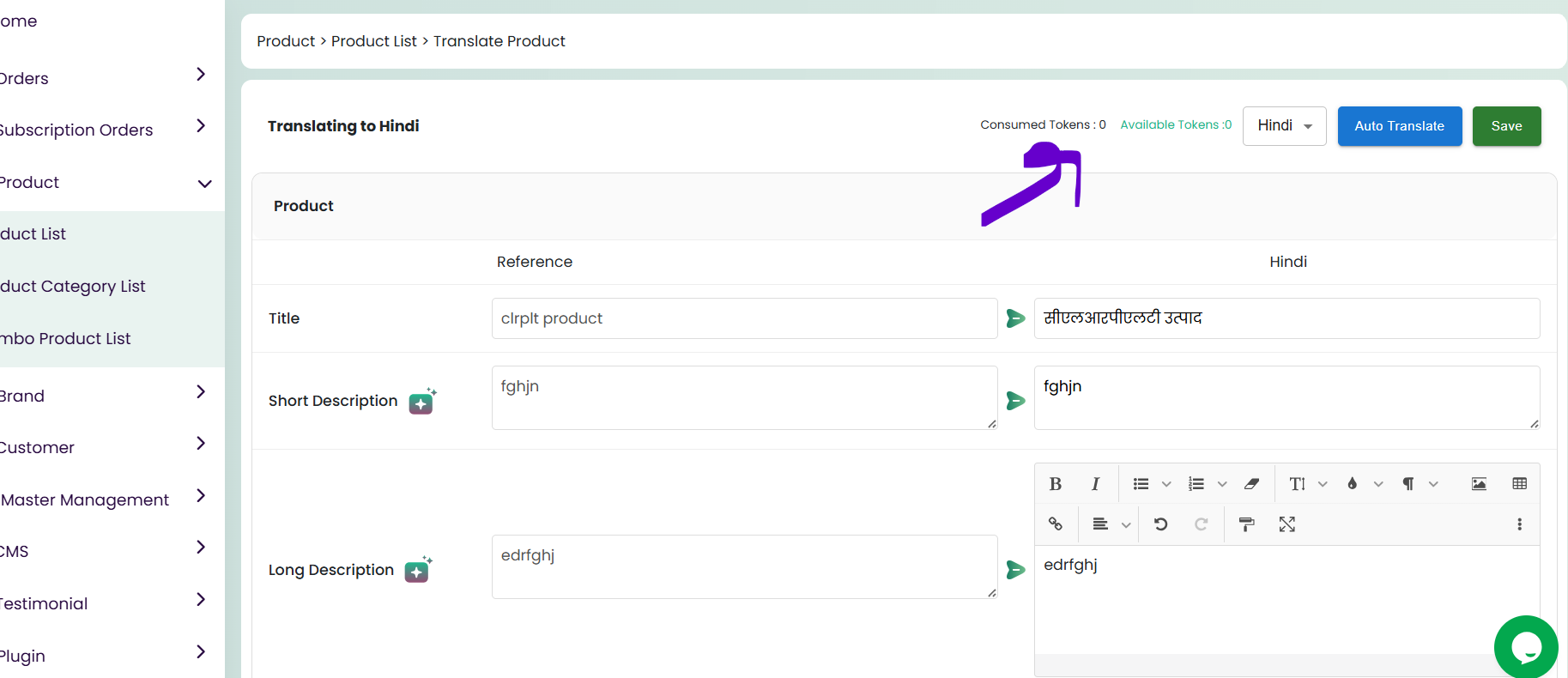Click Hindi Long Description editor body
Viewport: 1568px width, 678px height.
pyautogui.click(x=1287, y=601)
